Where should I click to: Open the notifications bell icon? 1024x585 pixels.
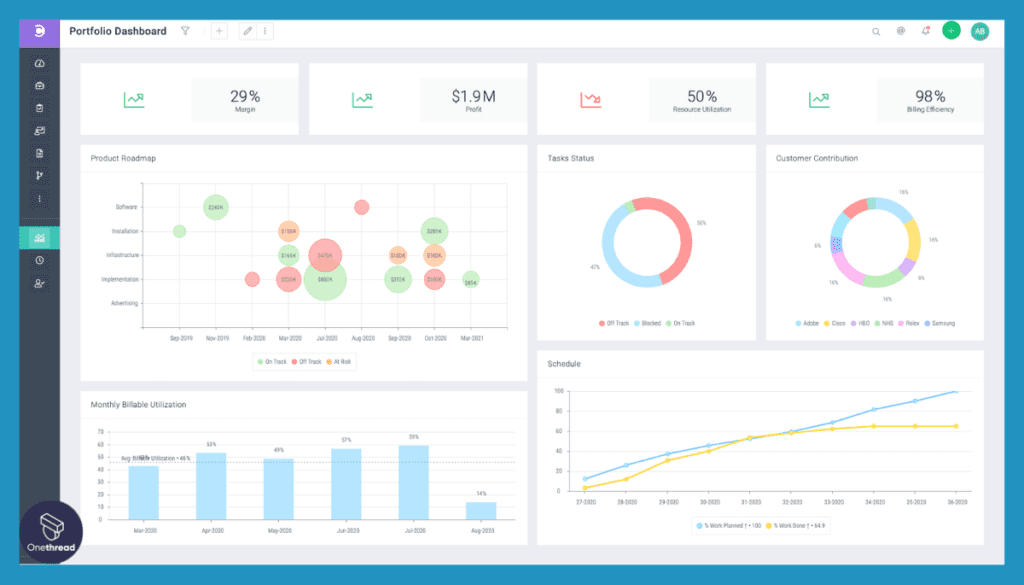coord(925,31)
